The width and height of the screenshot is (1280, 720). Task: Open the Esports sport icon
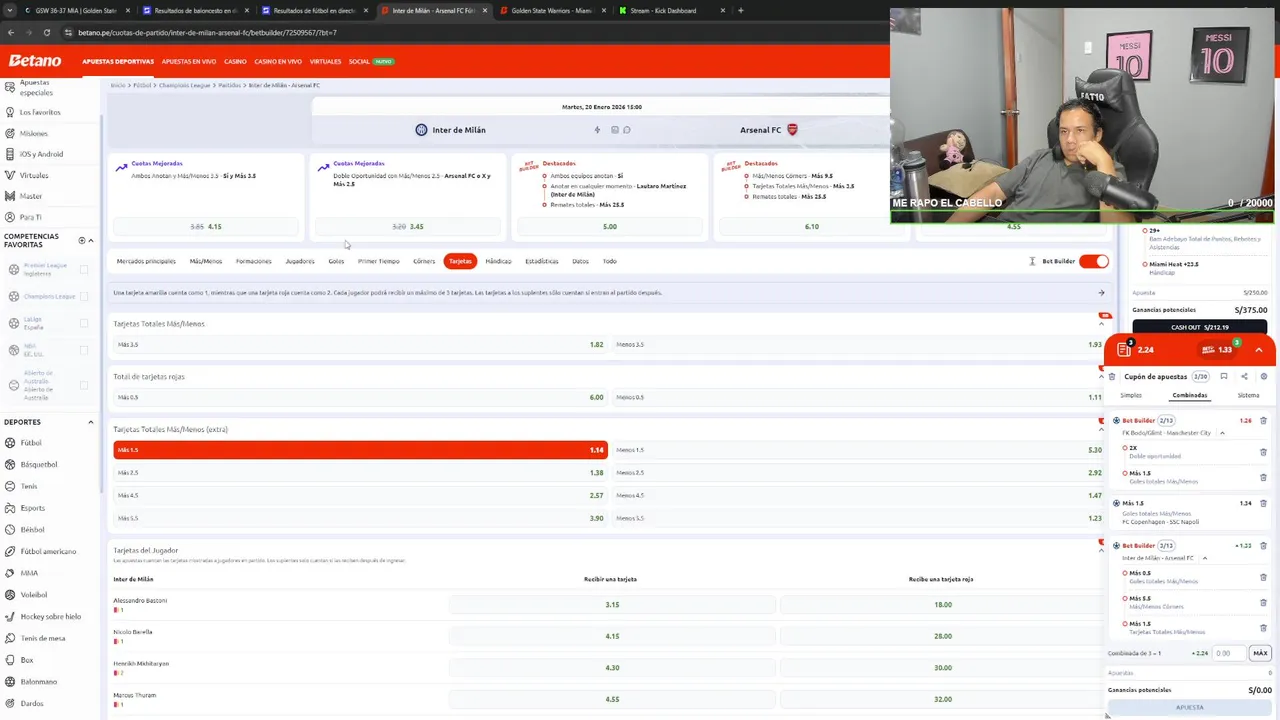pyautogui.click(x=11, y=508)
